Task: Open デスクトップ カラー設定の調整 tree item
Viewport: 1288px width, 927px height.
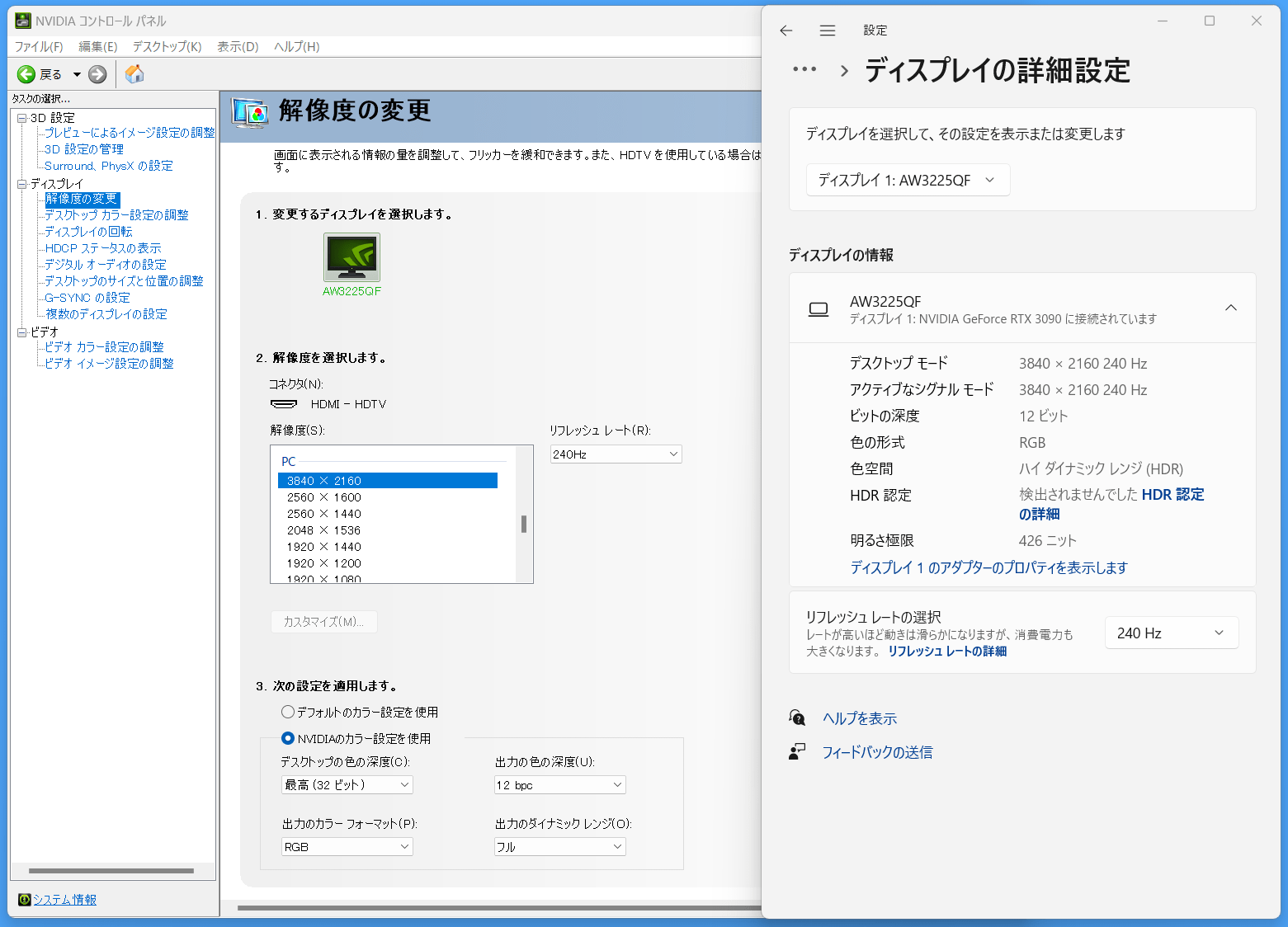Action: (116, 215)
